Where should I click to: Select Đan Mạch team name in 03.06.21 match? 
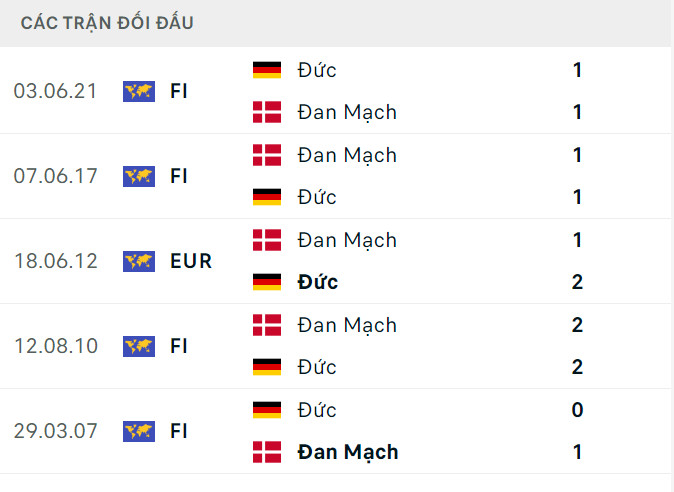click(347, 112)
